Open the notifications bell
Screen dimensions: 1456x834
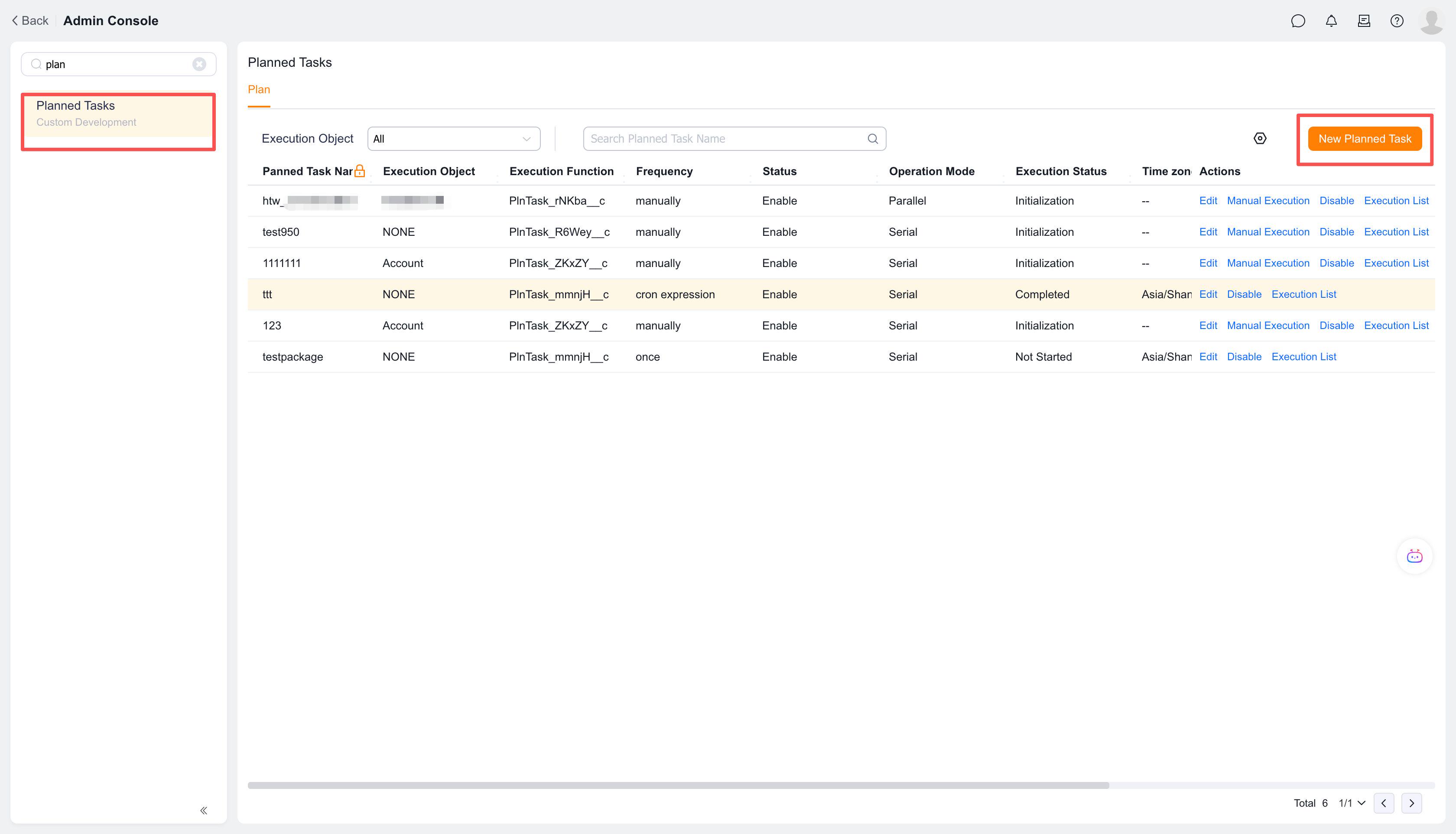coord(1331,21)
